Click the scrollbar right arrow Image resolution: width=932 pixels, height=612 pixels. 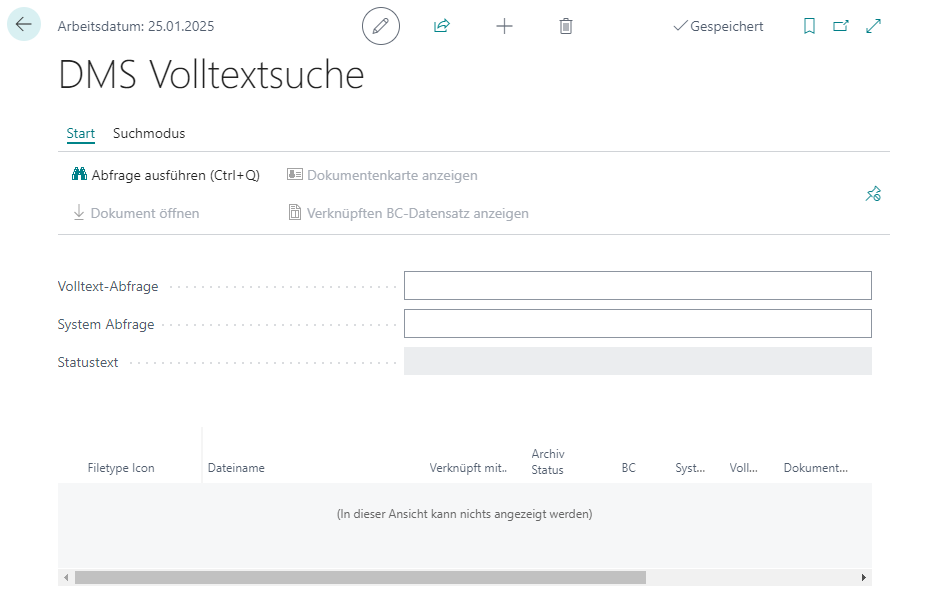pyautogui.click(x=865, y=577)
